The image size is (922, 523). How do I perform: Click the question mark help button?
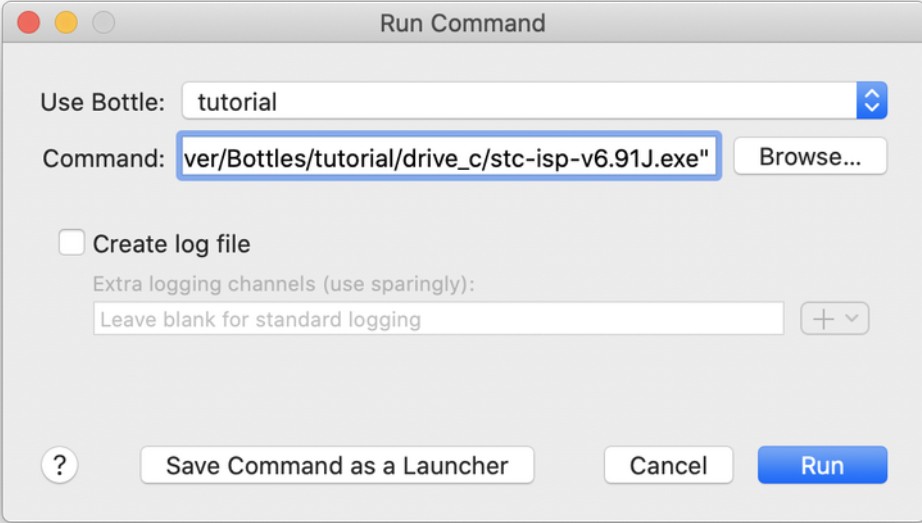60,465
